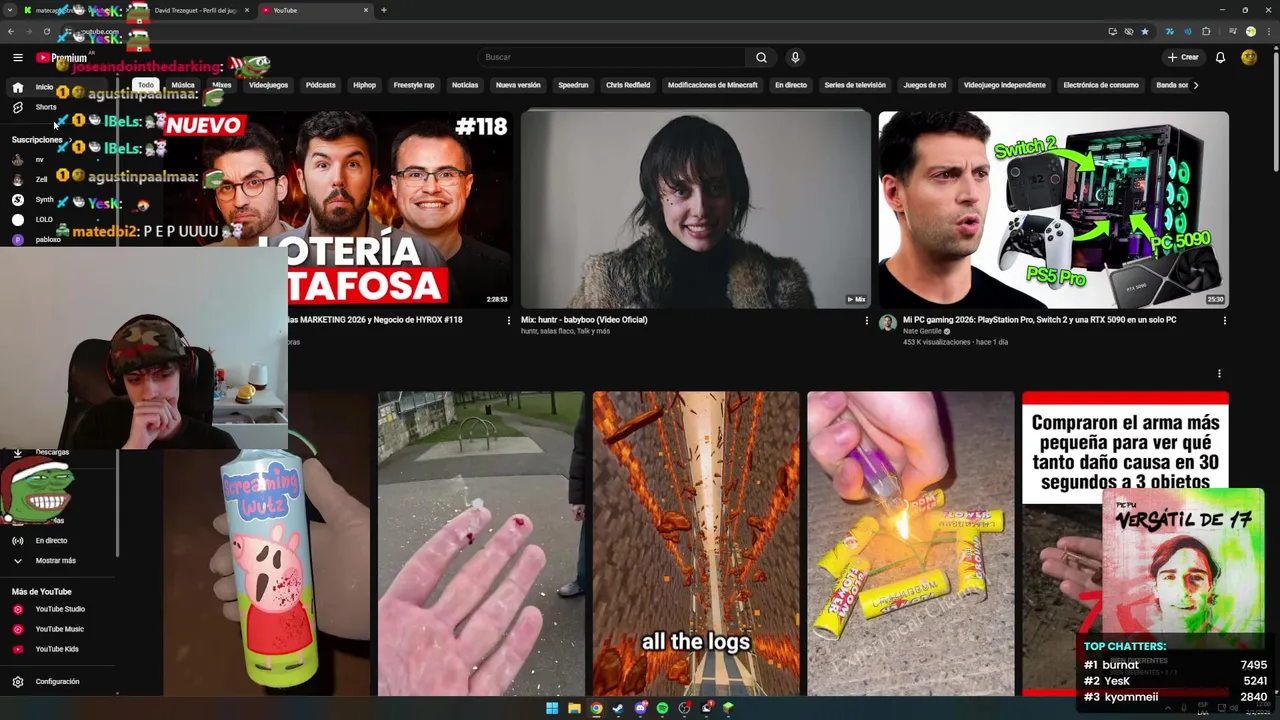Viewport: 1280px width, 720px height.
Task: Open the 'all the logs' Minecraft short
Action: pos(696,543)
